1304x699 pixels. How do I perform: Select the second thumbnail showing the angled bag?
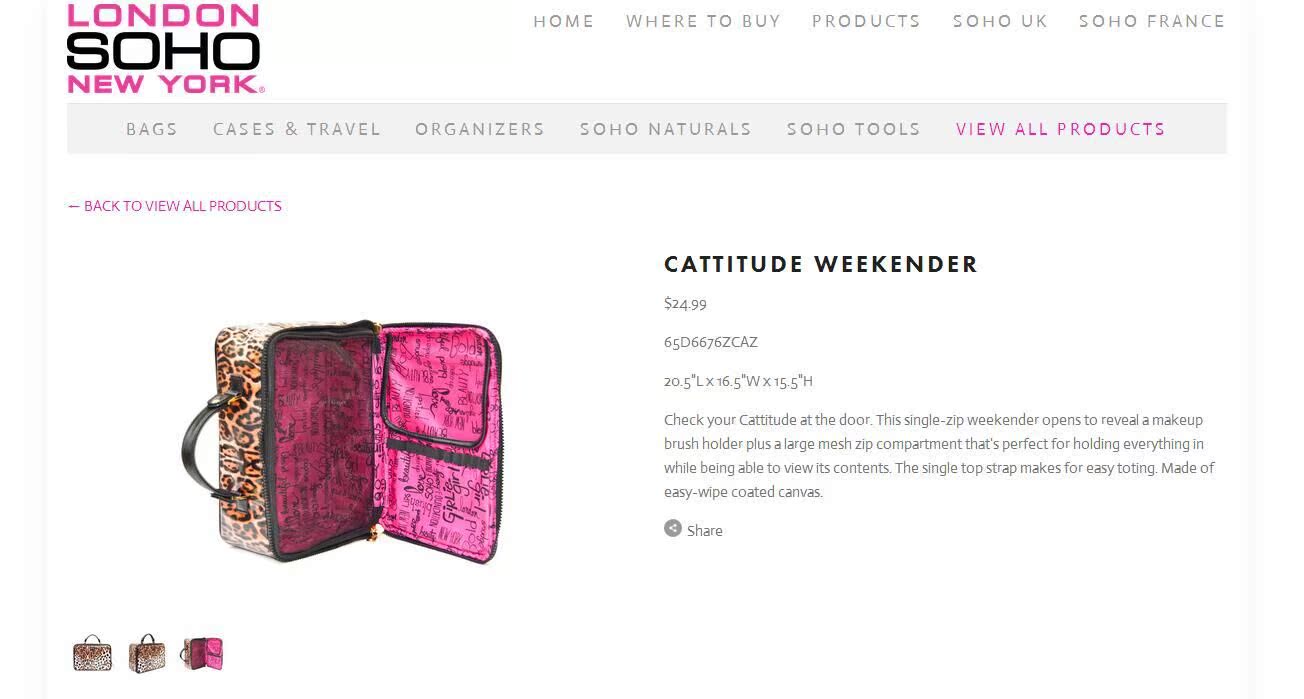147,654
